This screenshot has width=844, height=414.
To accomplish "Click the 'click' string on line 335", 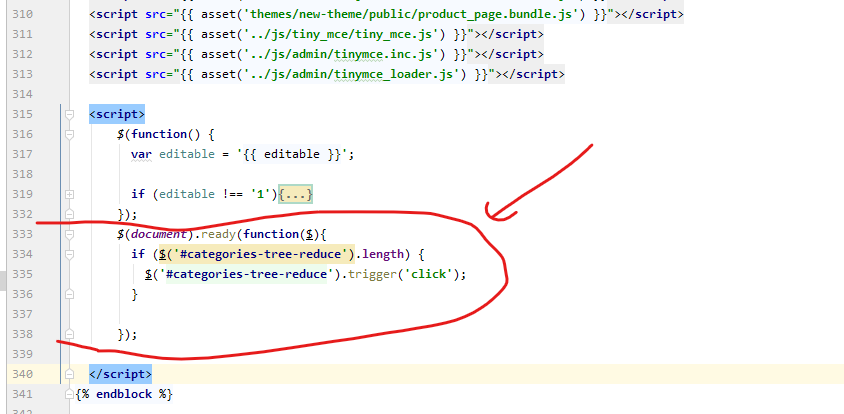I will coord(428,274).
